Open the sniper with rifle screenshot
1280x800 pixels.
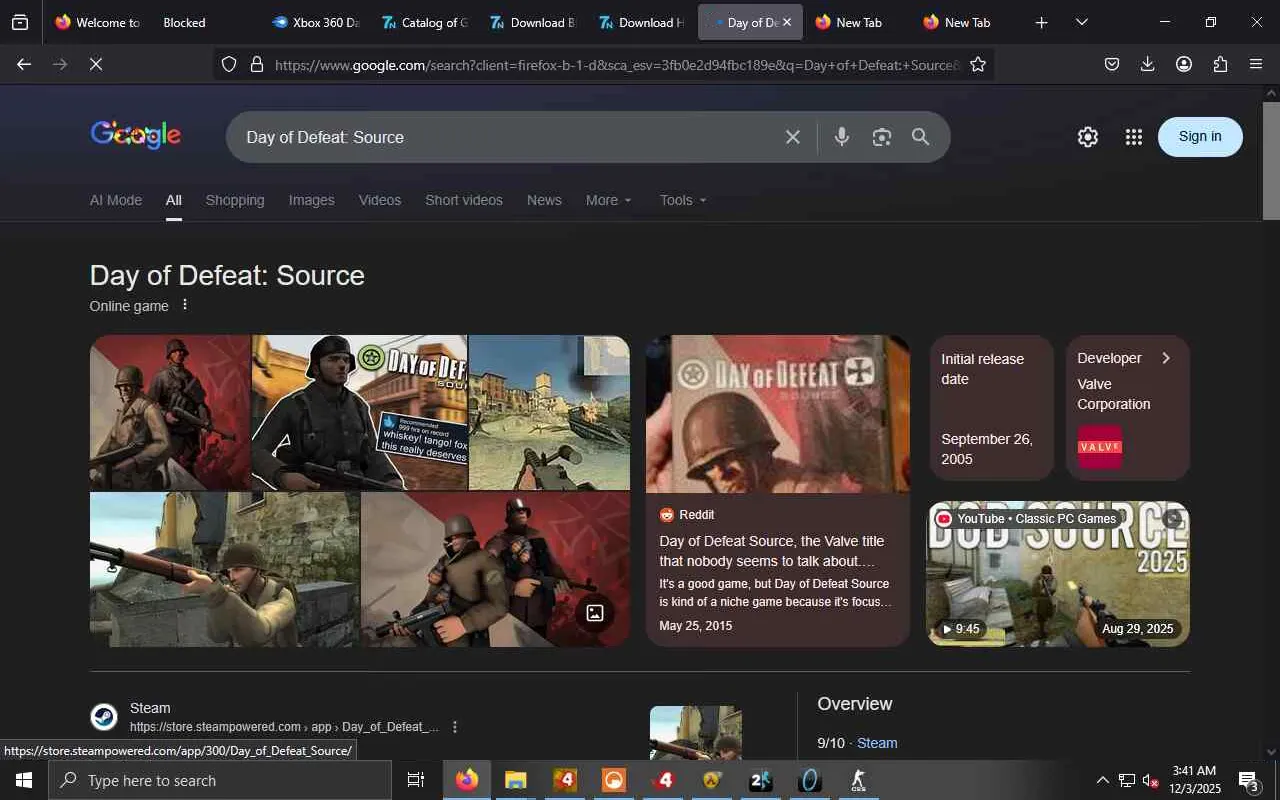point(224,569)
